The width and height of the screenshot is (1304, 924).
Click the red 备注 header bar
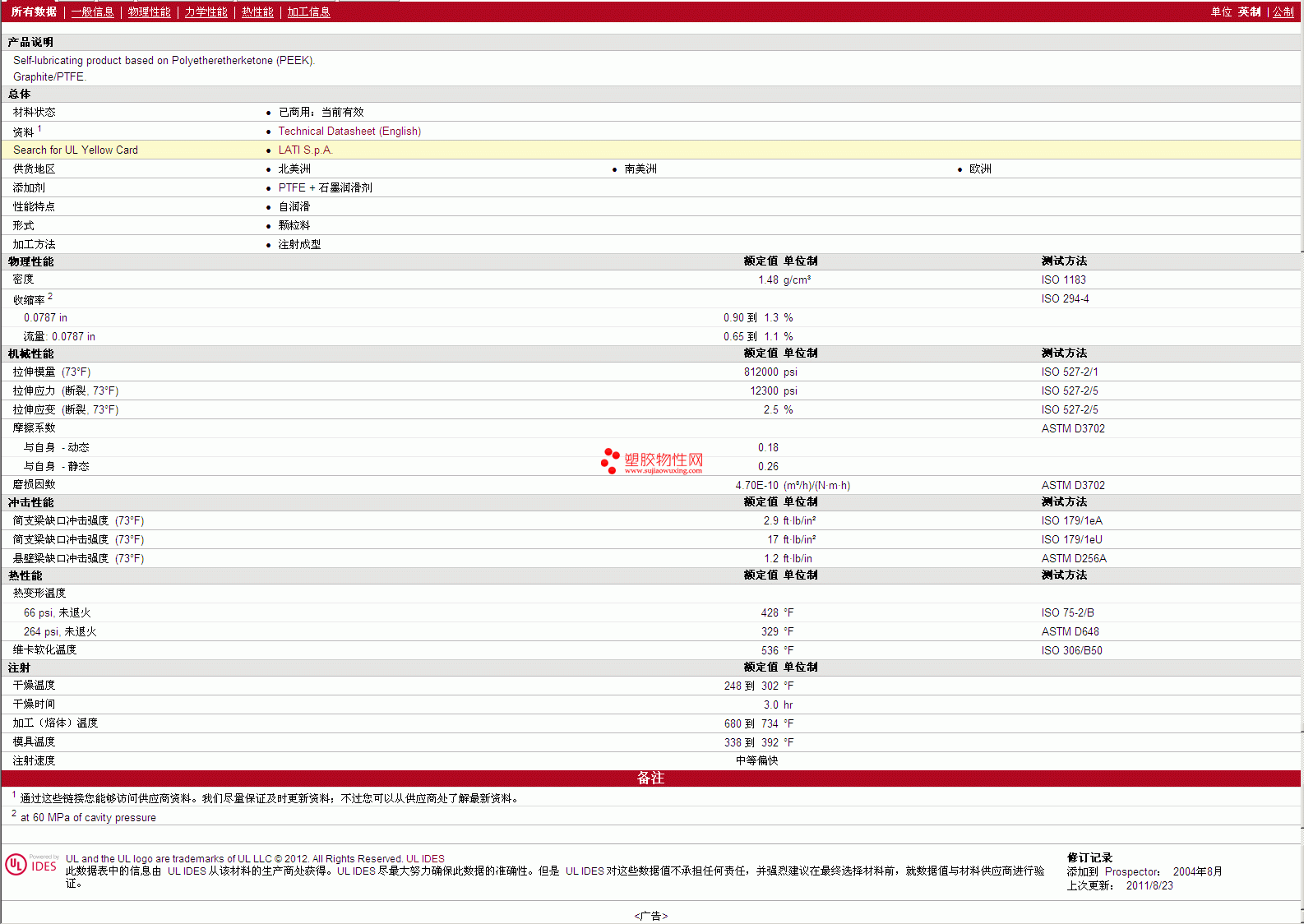(x=651, y=778)
